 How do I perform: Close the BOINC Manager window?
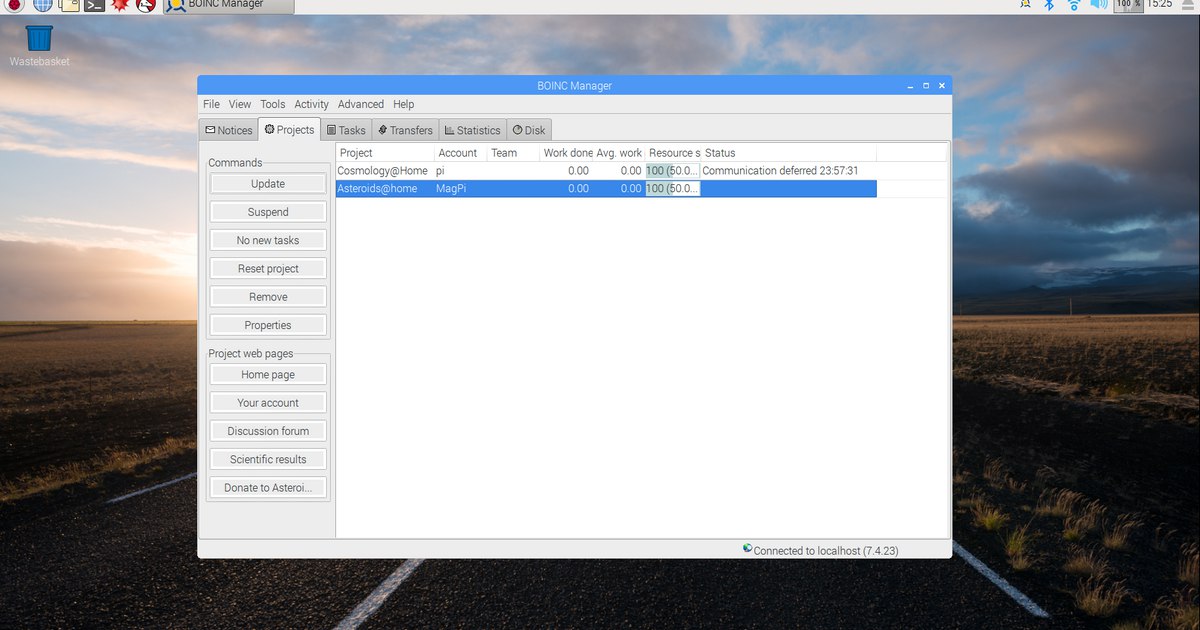[942, 86]
